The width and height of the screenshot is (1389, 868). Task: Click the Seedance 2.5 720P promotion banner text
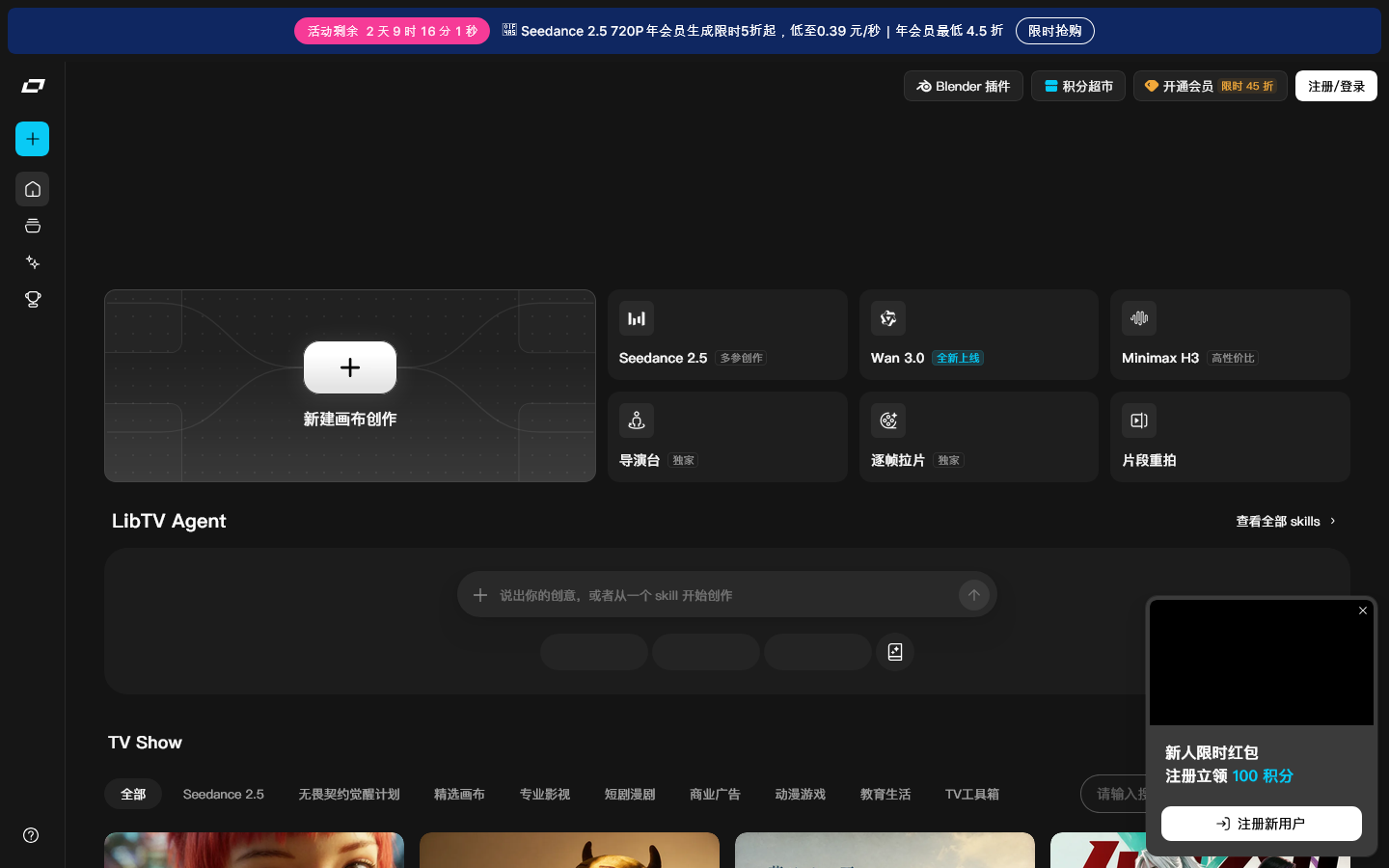click(x=752, y=31)
